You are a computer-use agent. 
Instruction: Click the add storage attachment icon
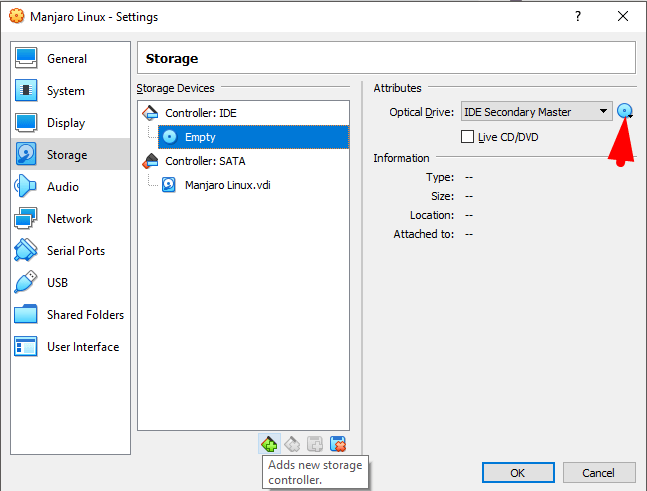tap(315, 444)
